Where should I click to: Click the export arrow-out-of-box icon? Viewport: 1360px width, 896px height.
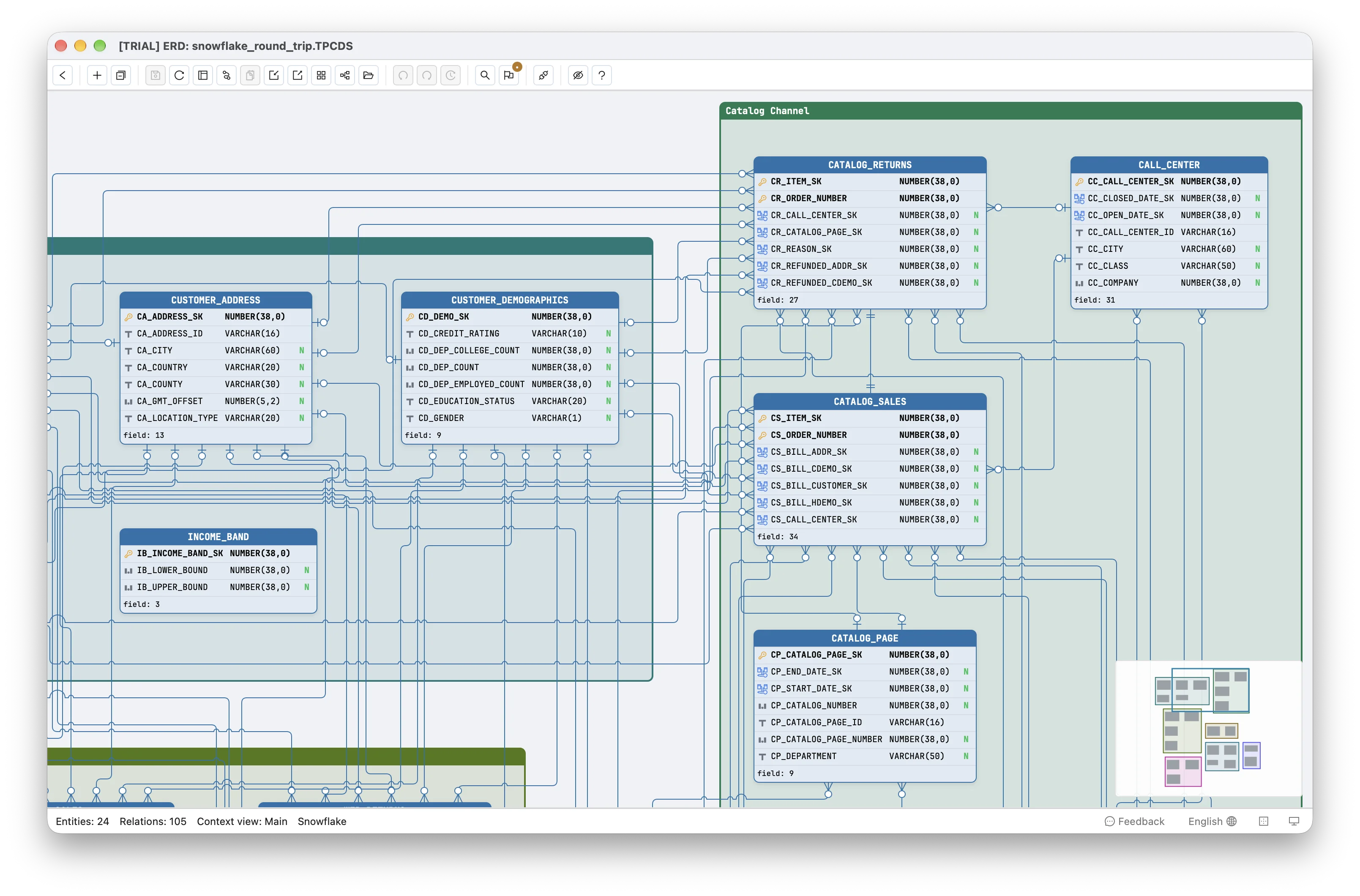pos(297,75)
